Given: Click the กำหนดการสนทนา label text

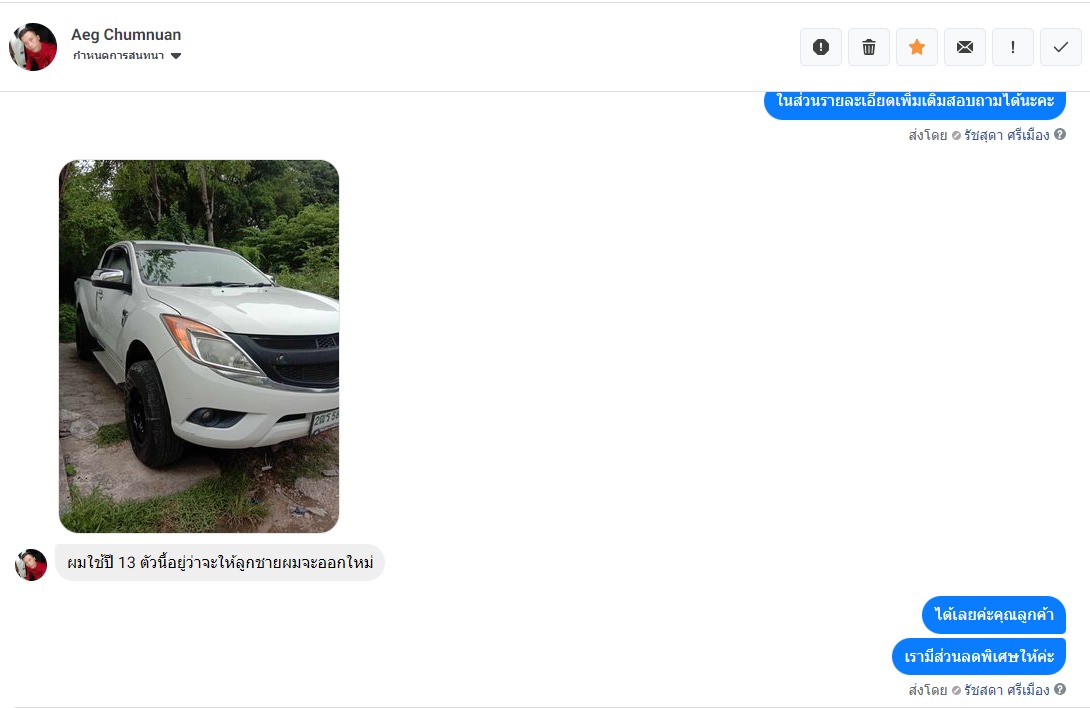Looking at the screenshot, I should tap(118, 56).
